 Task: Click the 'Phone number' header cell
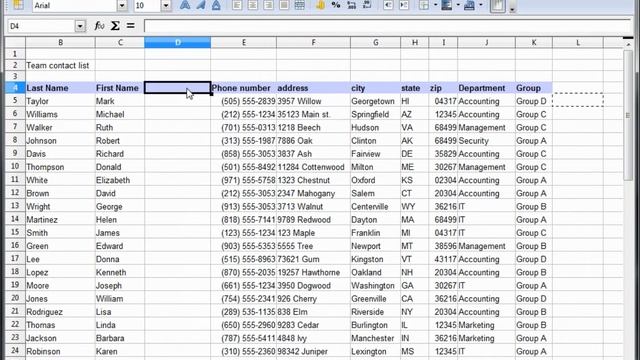[244, 88]
